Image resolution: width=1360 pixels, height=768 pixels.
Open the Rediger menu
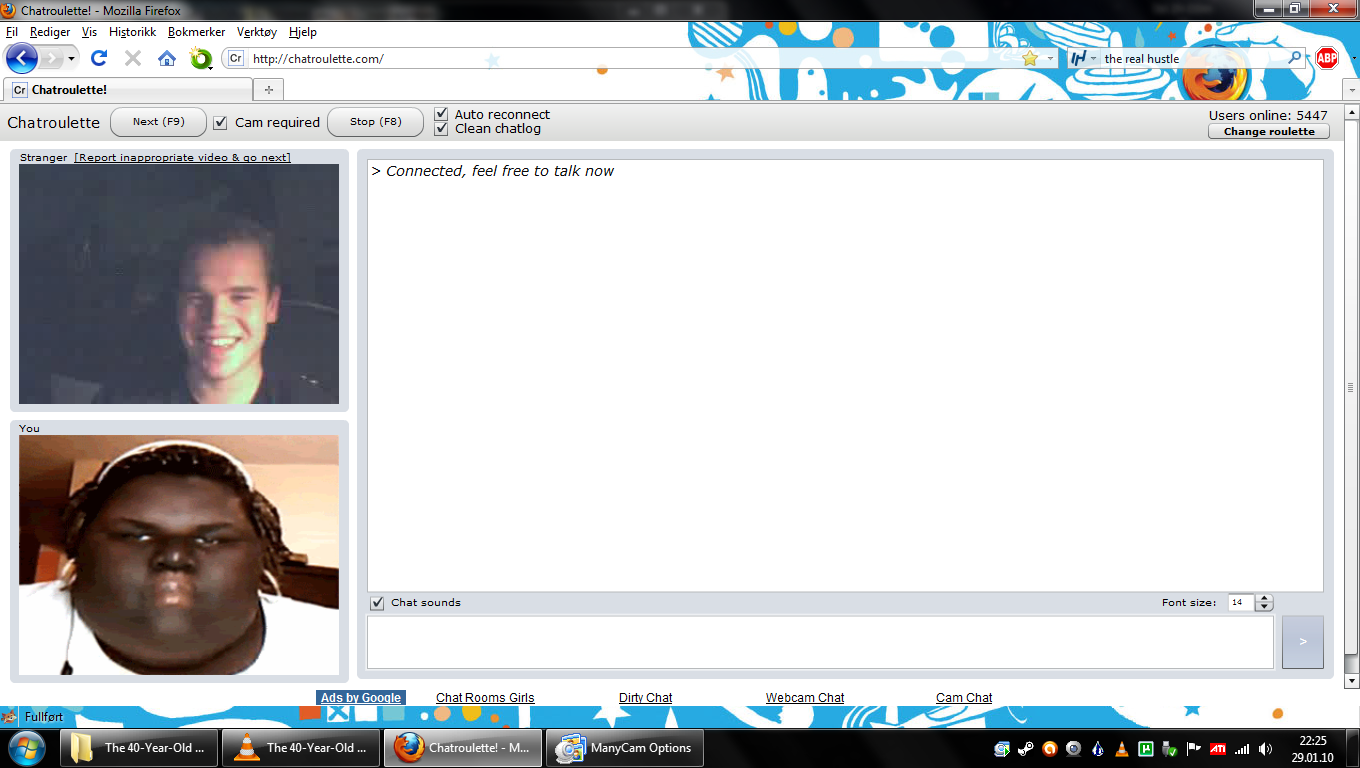50,32
